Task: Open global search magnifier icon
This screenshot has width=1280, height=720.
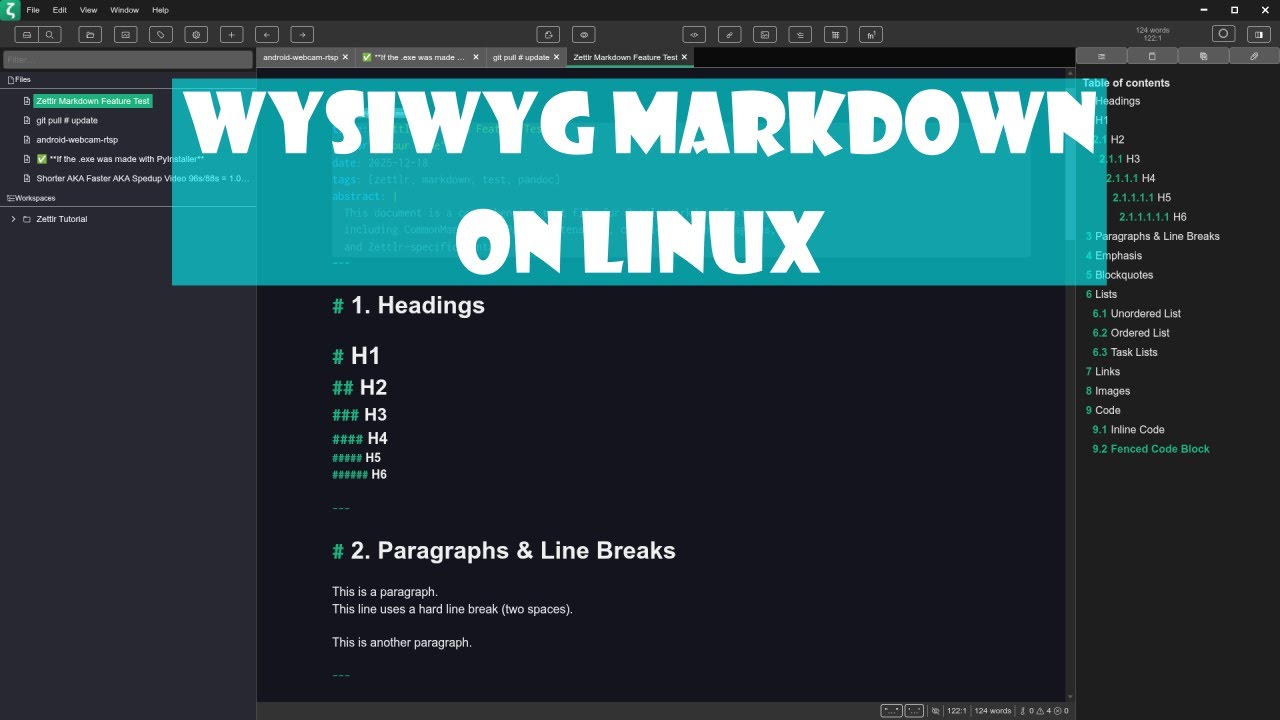Action: 49,34
